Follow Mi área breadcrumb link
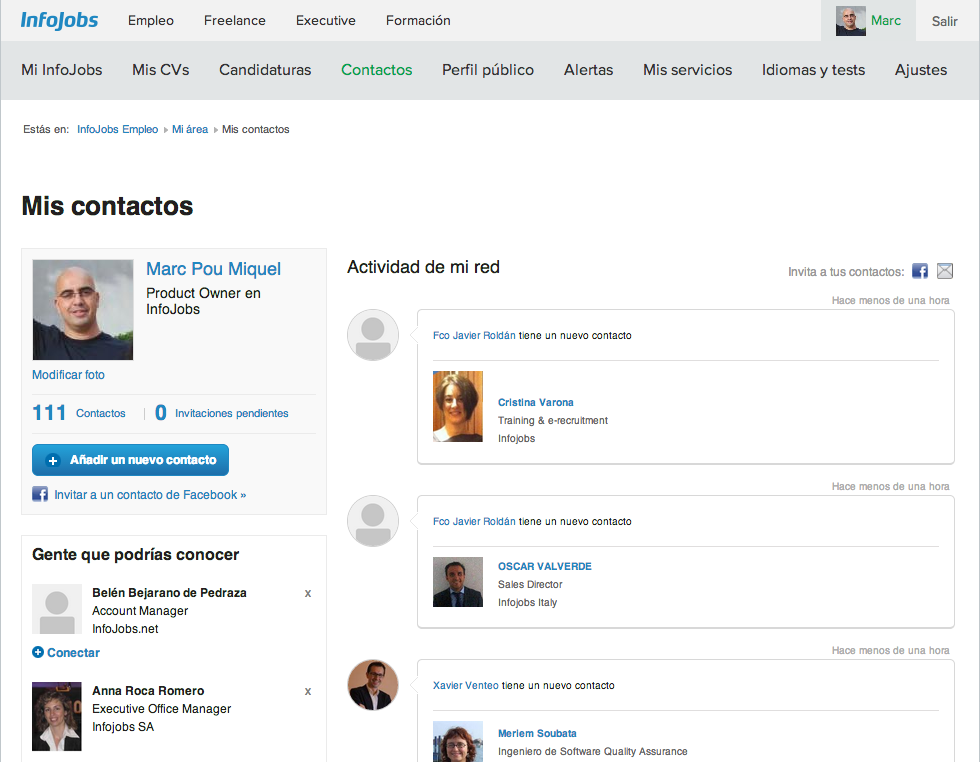 pyautogui.click(x=190, y=129)
